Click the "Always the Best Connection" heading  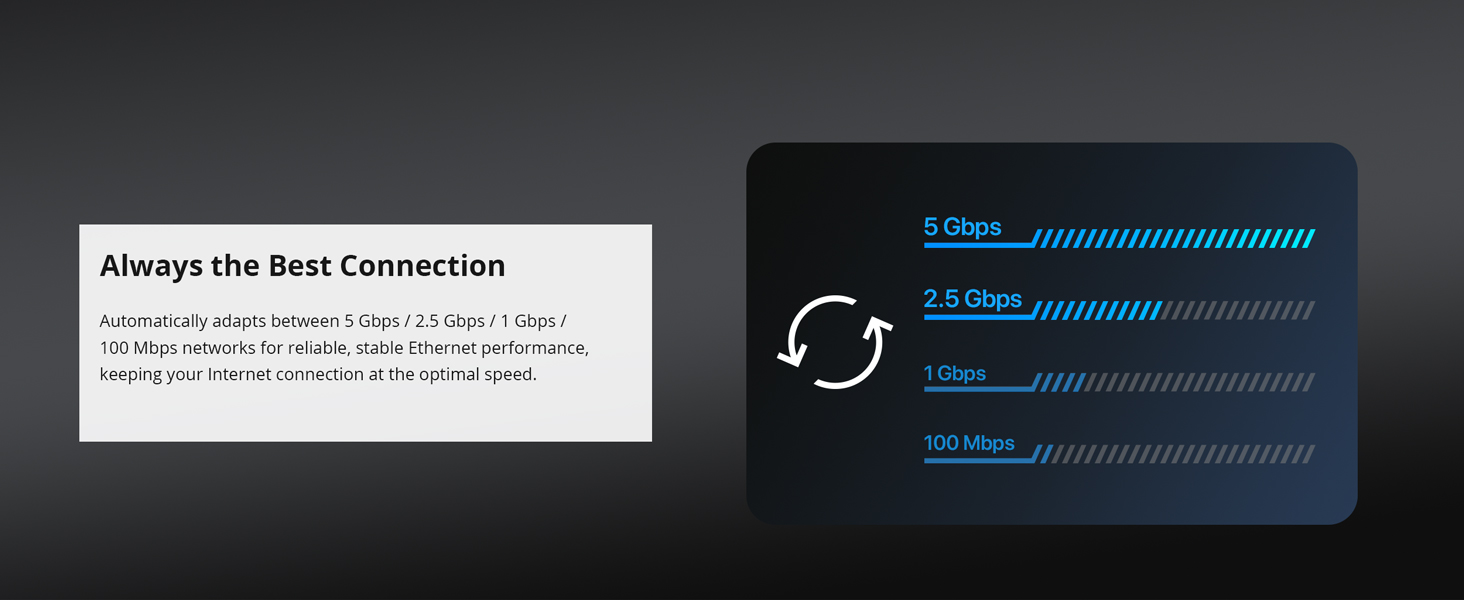[302, 265]
